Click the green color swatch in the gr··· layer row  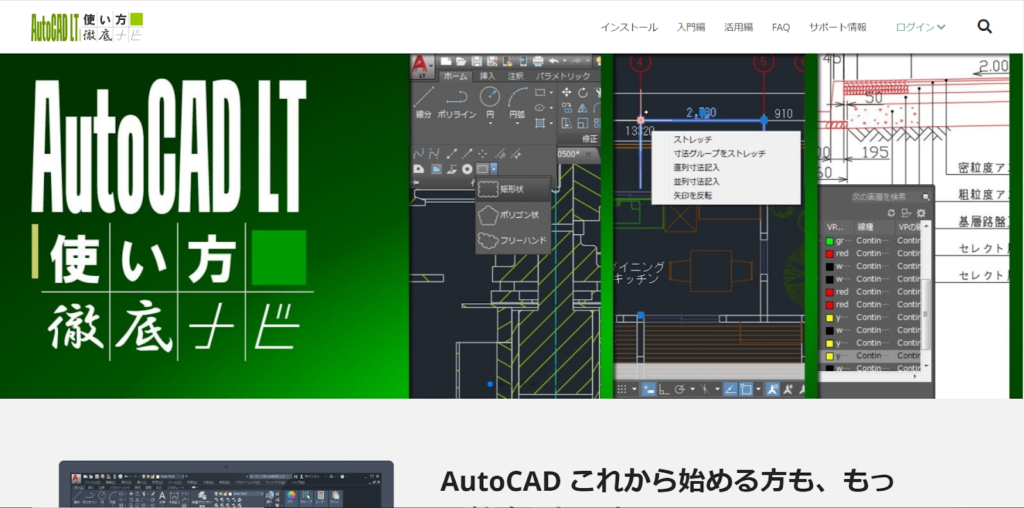point(829,241)
